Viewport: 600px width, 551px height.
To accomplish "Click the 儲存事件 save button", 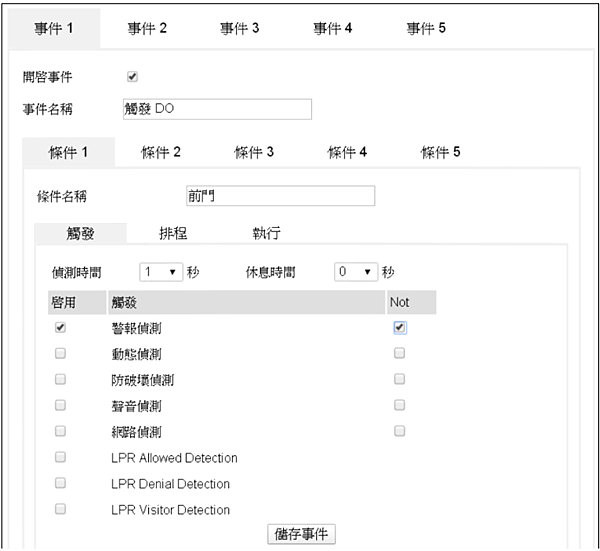I will point(302,534).
